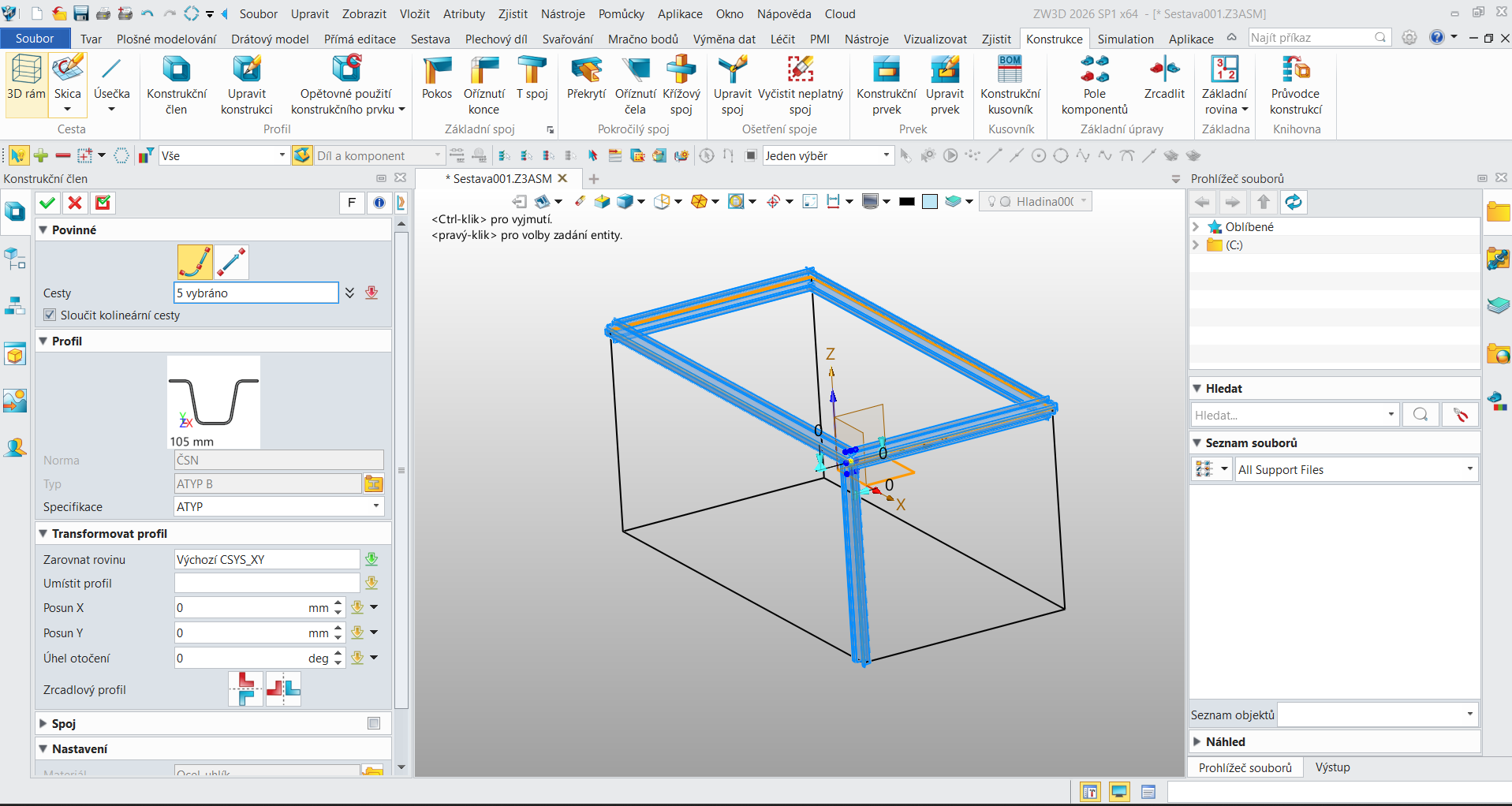Collapse the Transformovat profil section
Image resolution: width=1512 pixels, height=806 pixels.
click(43, 533)
